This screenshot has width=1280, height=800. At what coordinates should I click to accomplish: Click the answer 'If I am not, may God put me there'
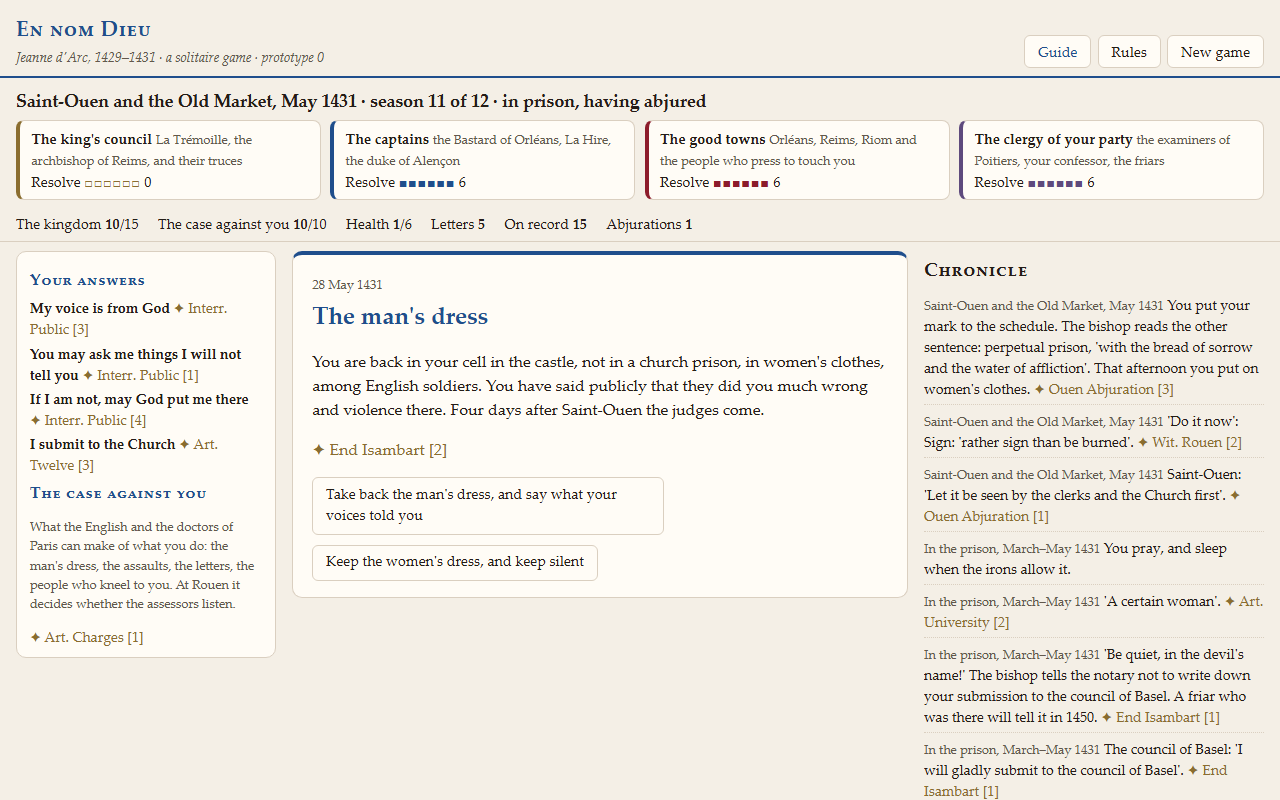click(139, 399)
